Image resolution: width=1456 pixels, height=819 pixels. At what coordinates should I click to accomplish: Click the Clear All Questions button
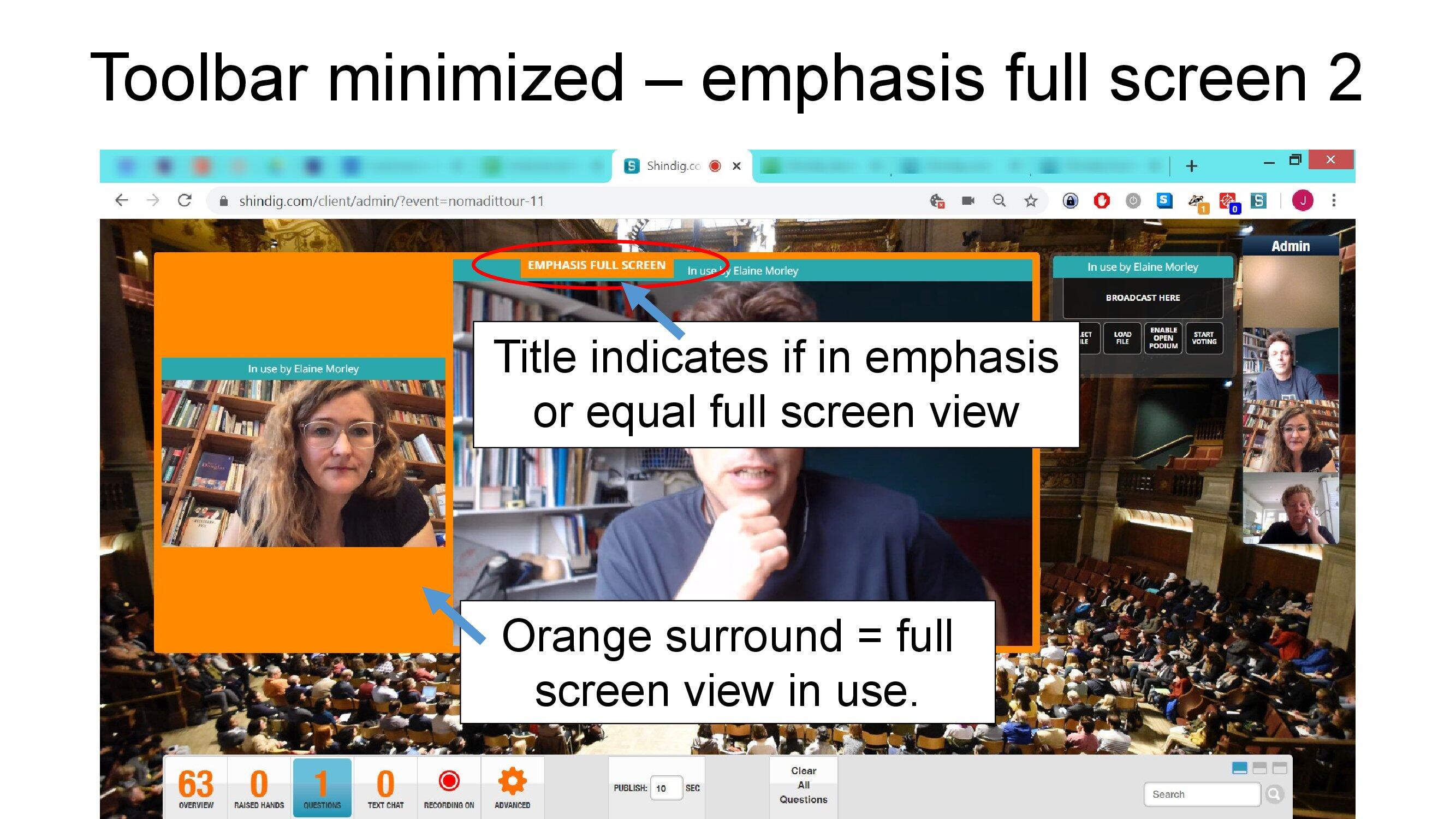click(x=803, y=785)
